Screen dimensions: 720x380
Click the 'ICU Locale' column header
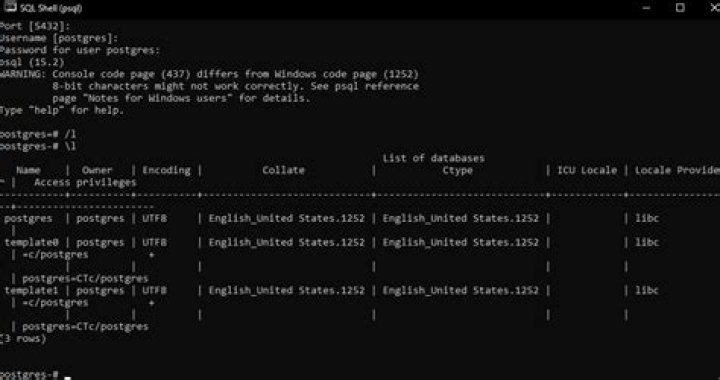(587, 170)
